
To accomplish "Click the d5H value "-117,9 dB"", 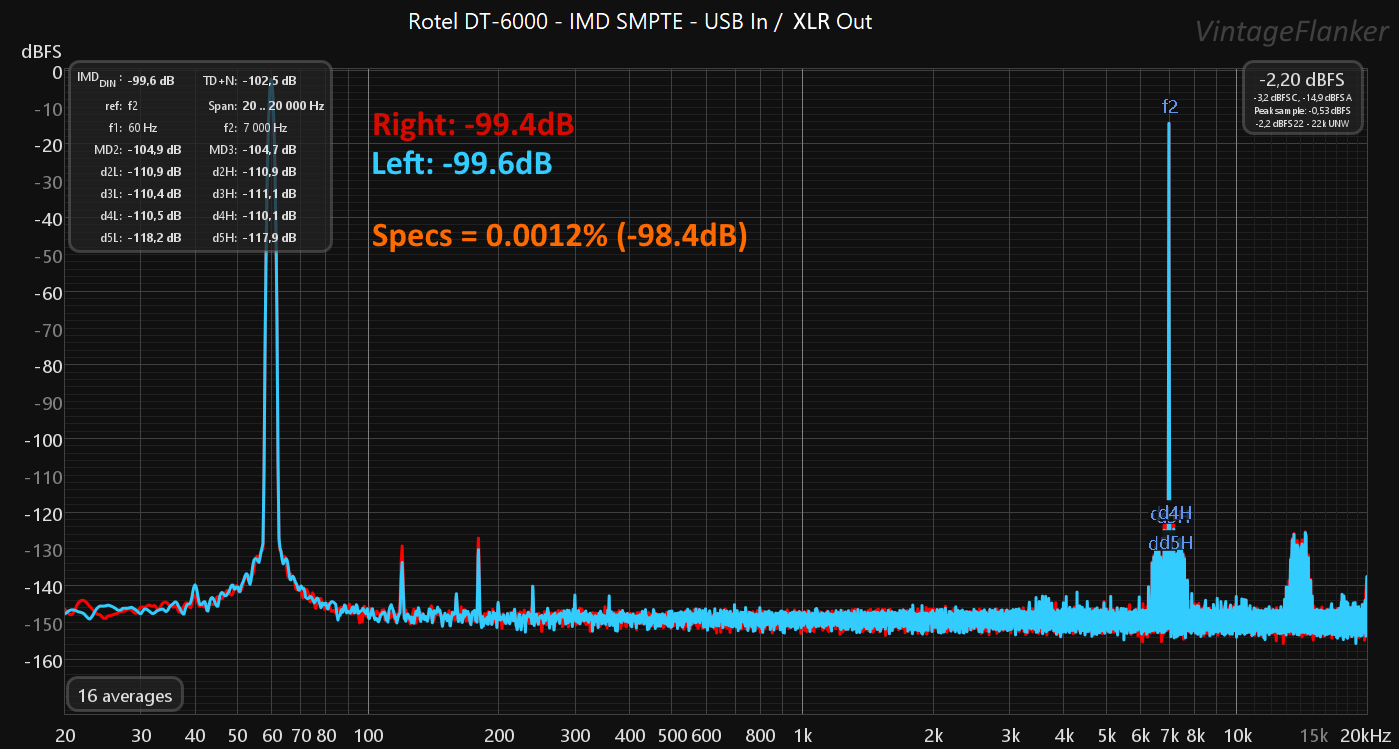I will (269, 238).
